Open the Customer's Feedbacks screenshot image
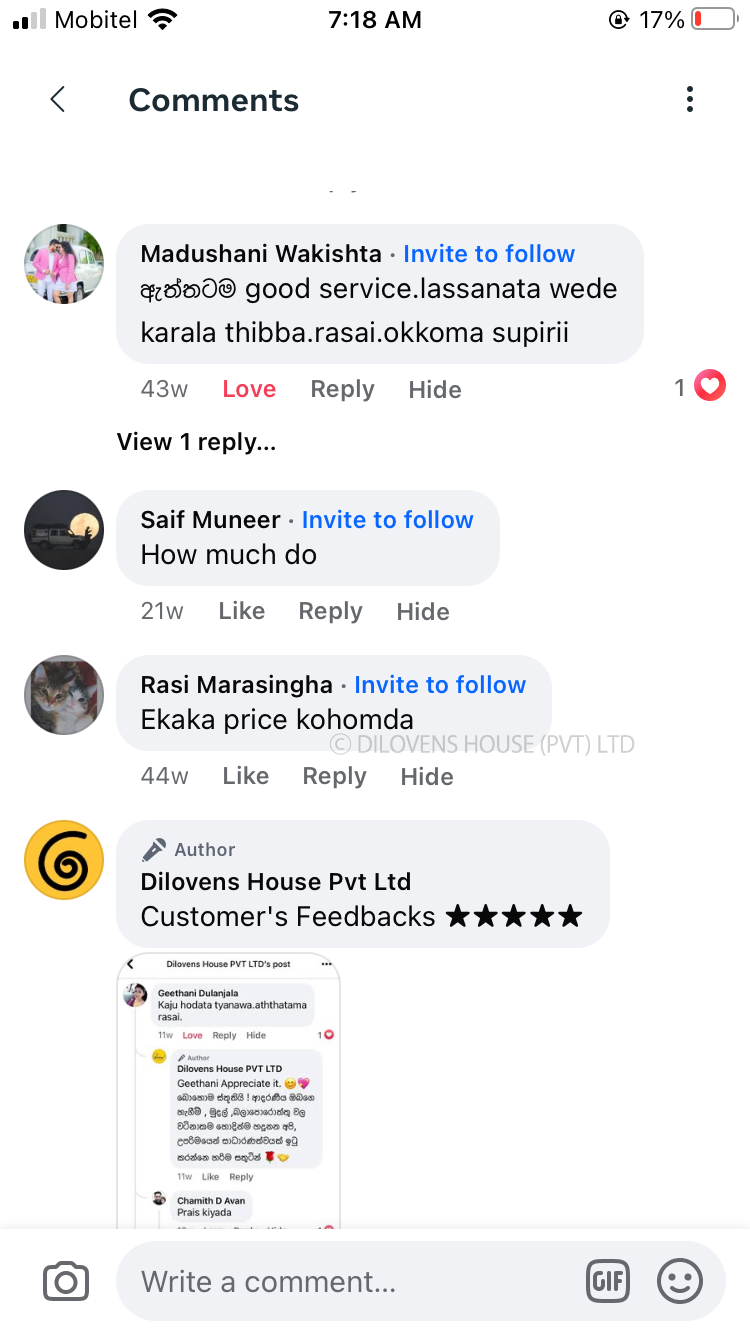Viewport: 750px width, 1334px height. coord(229,1090)
